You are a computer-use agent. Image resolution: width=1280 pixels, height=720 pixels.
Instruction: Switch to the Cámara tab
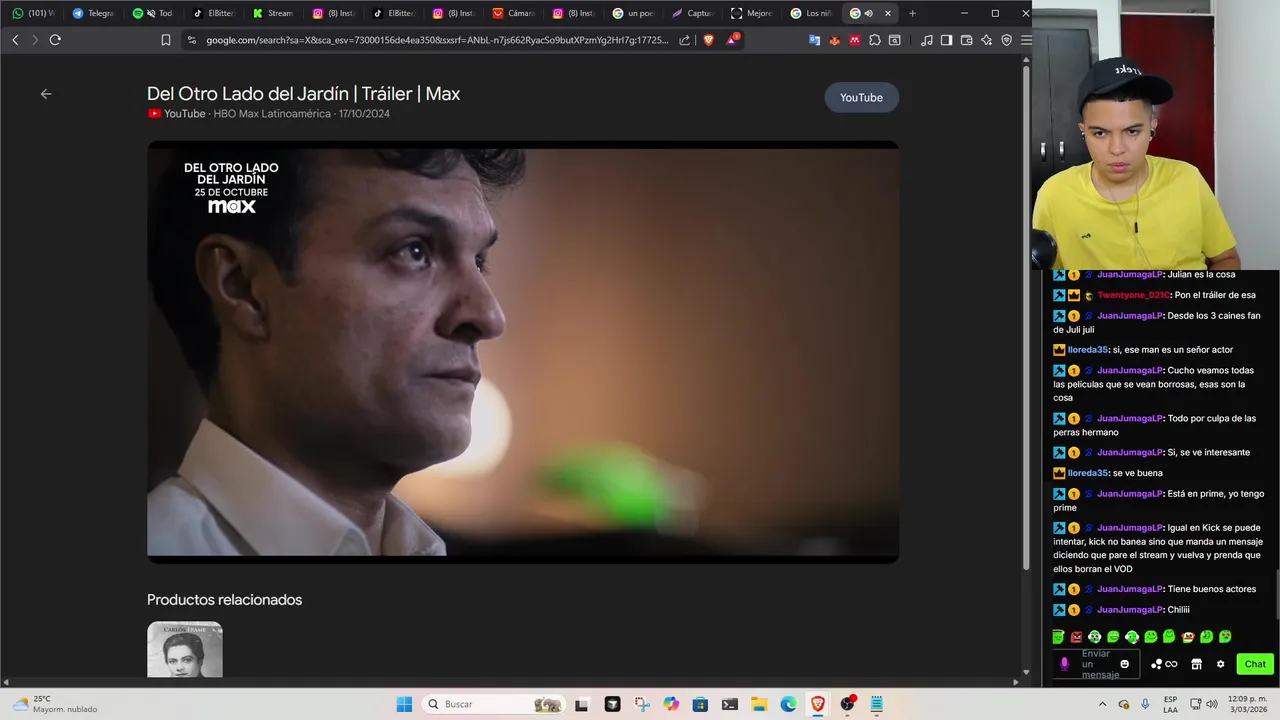coord(513,13)
